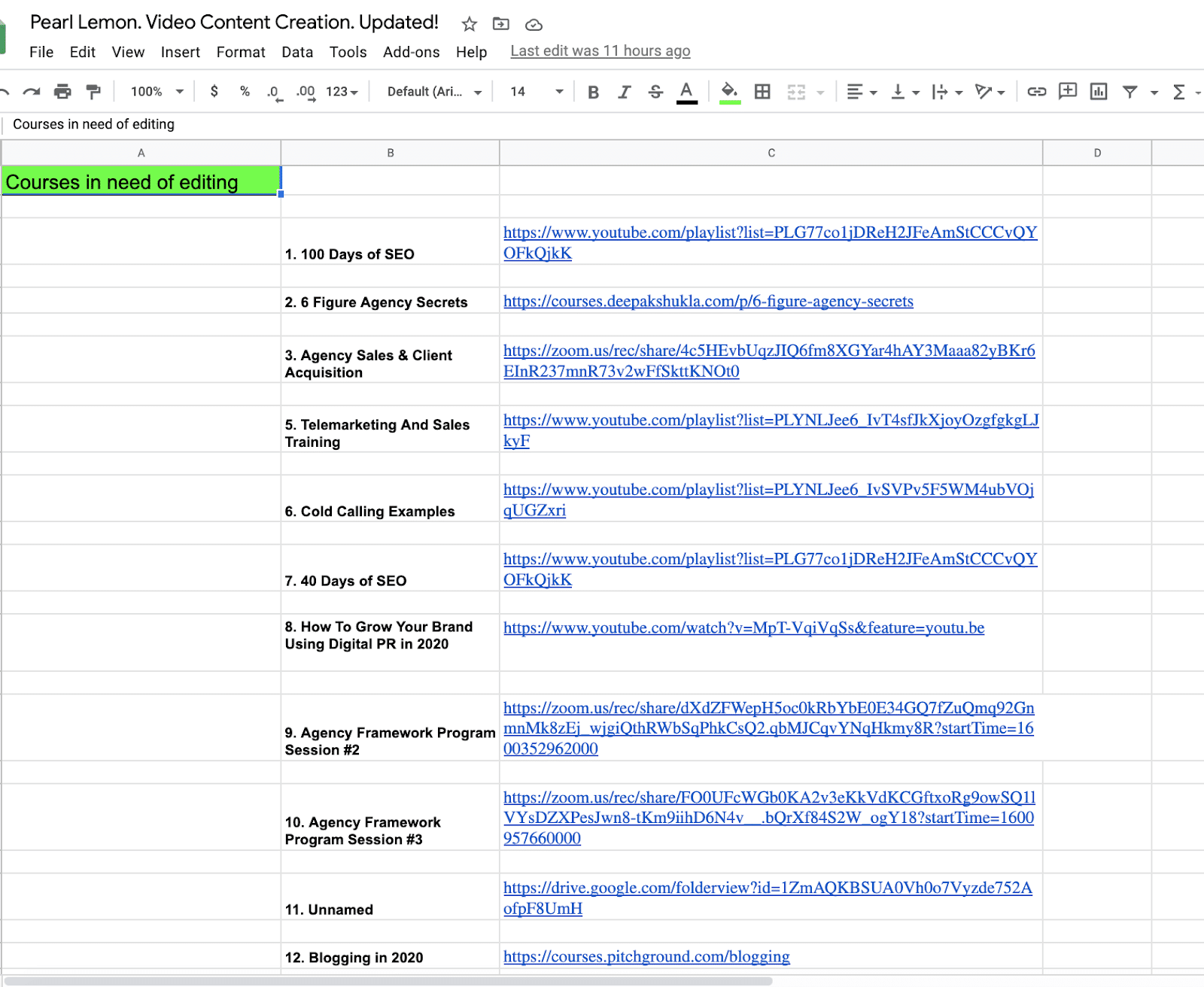Viewport: 1204px width, 987px height.
Task: Select column C header
Action: pyautogui.click(x=771, y=153)
